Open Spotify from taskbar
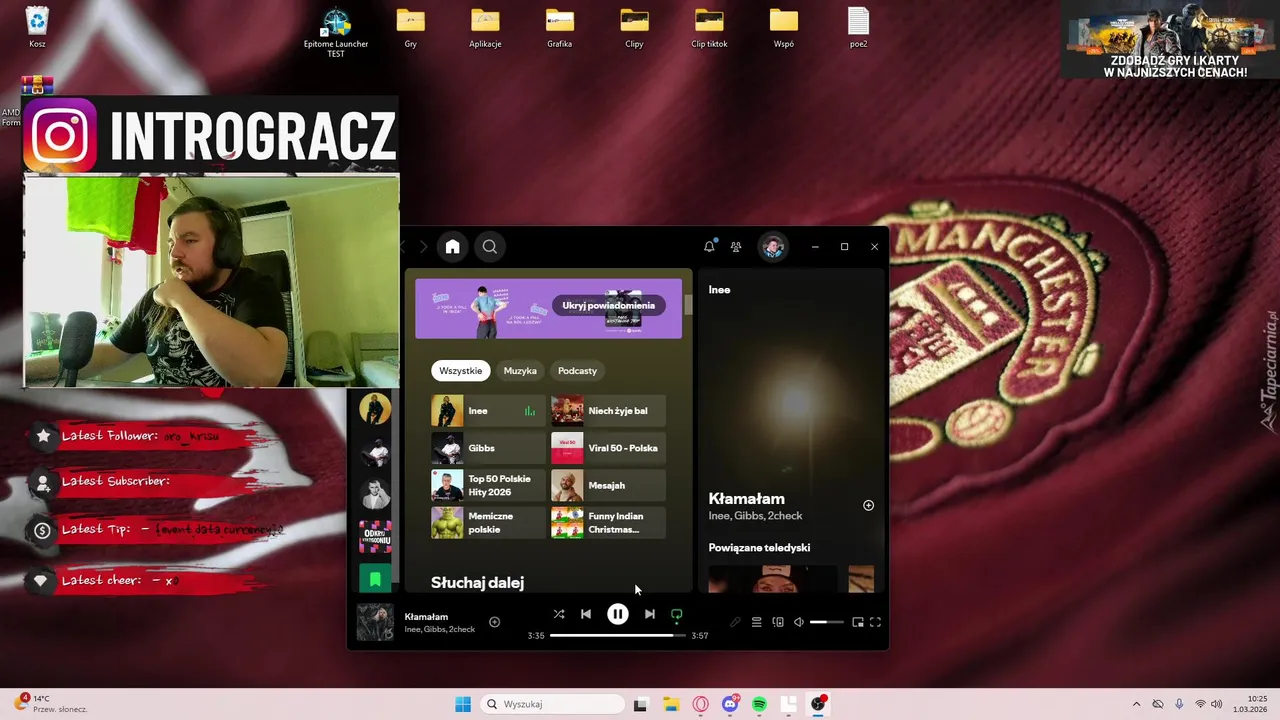 [x=759, y=704]
